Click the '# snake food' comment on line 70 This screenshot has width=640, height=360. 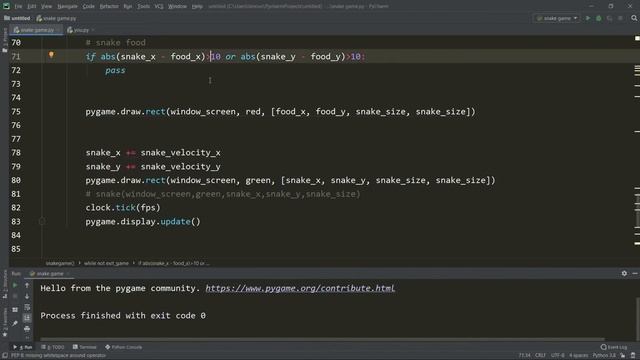coord(116,42)
